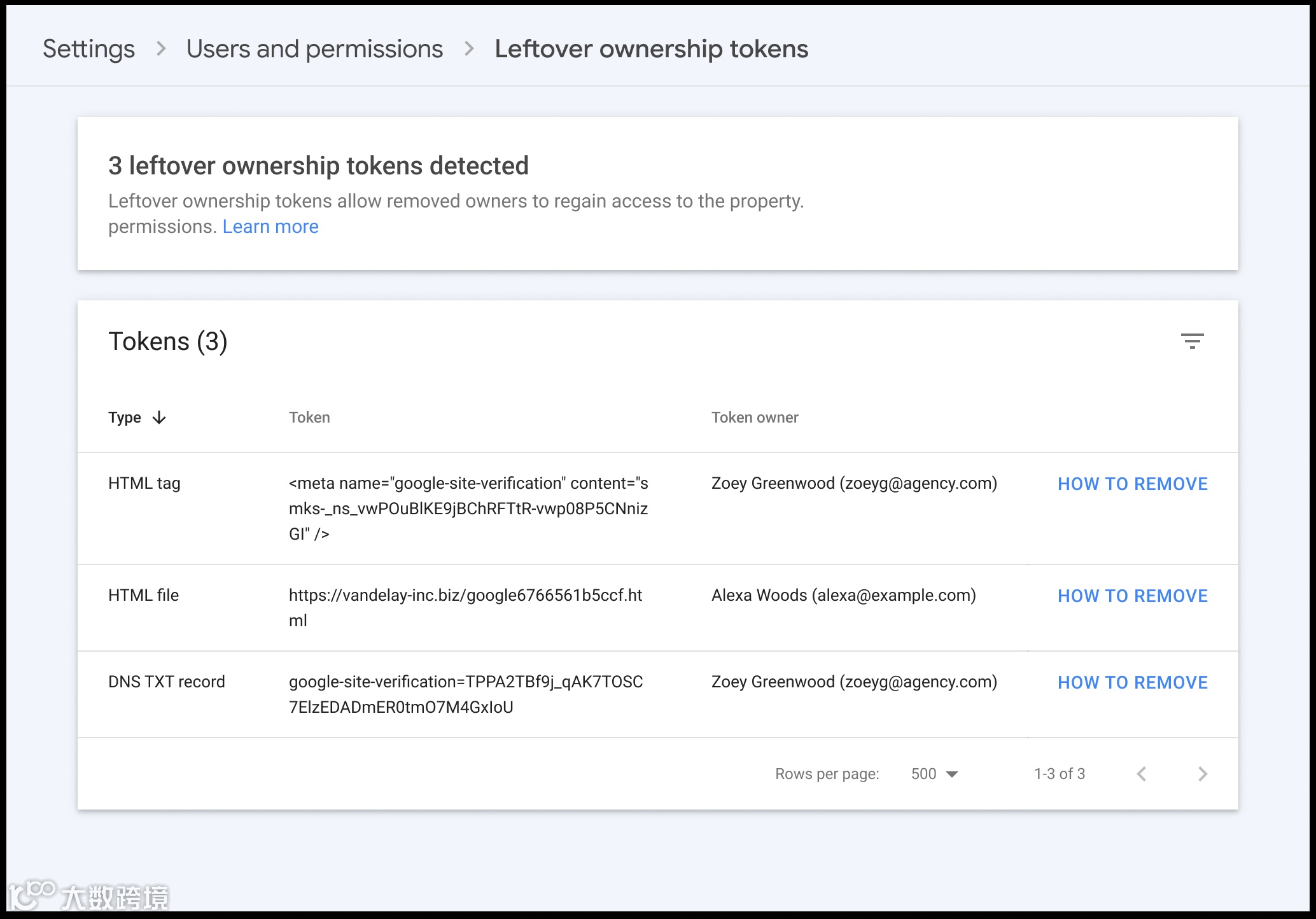Click the Settings breadcrumb
This screenshot has height=919, width=1316.
(88, 49)
